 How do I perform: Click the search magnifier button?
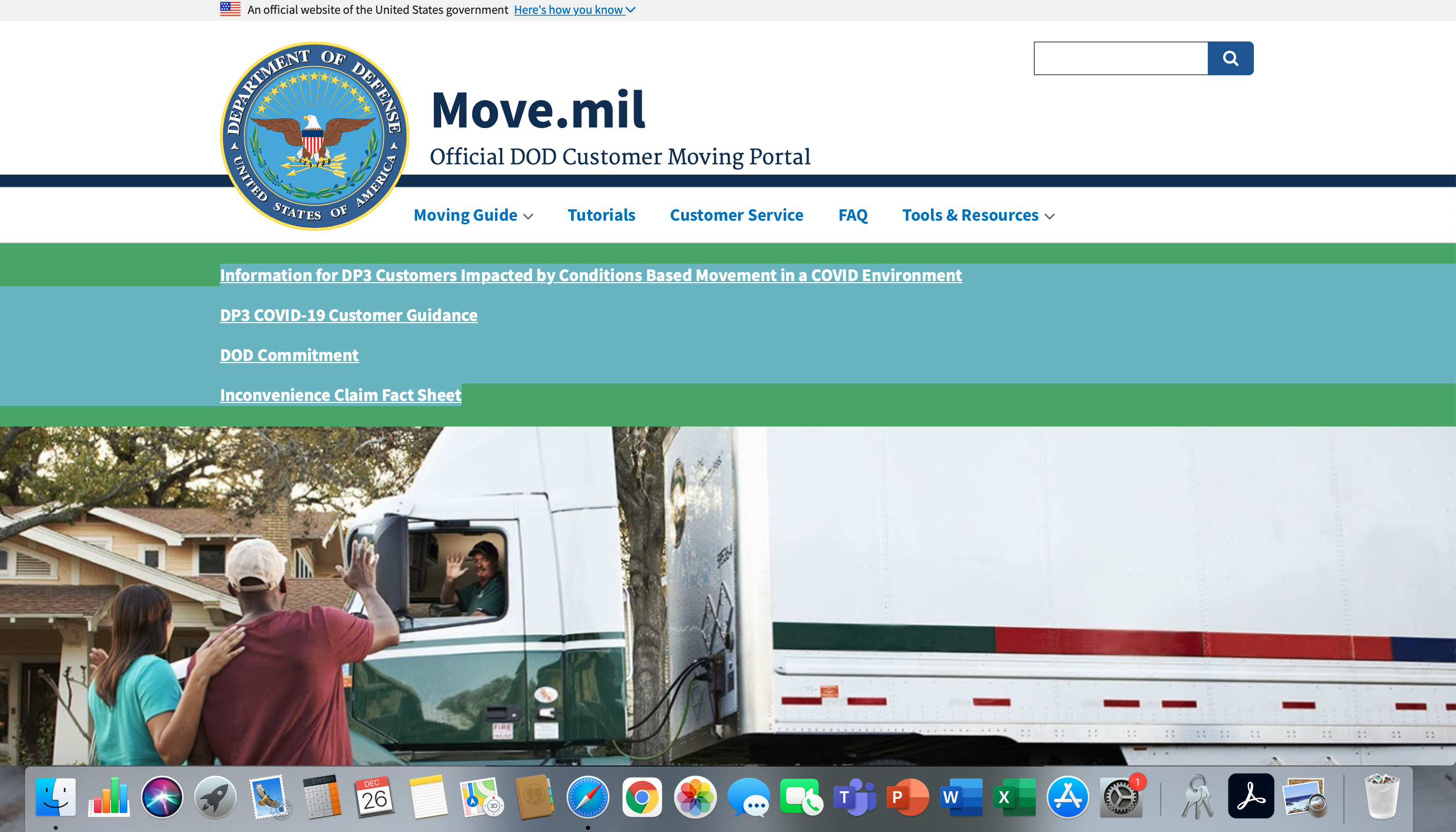click(x=1231, y=58)
